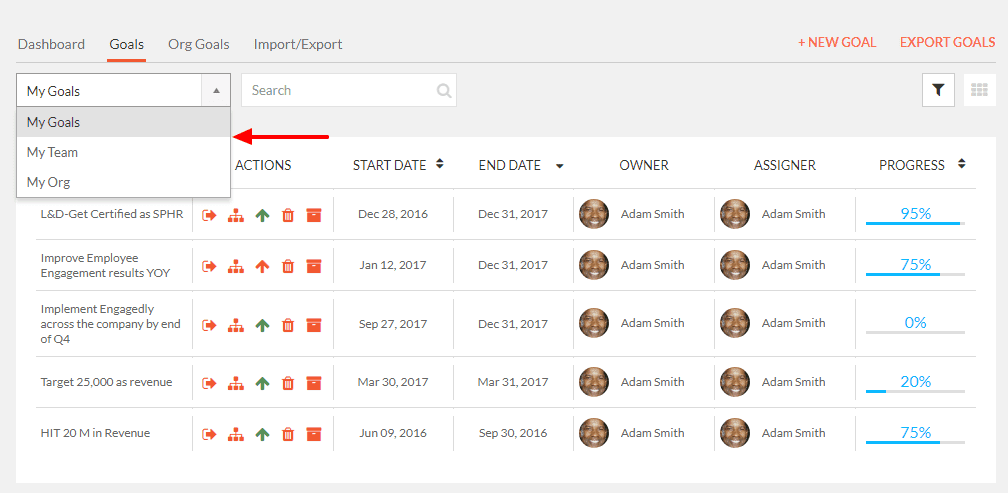Screen dimensions: 1008x493
Task: Sort by Start Date column arrows
Action: click(440, 164)
